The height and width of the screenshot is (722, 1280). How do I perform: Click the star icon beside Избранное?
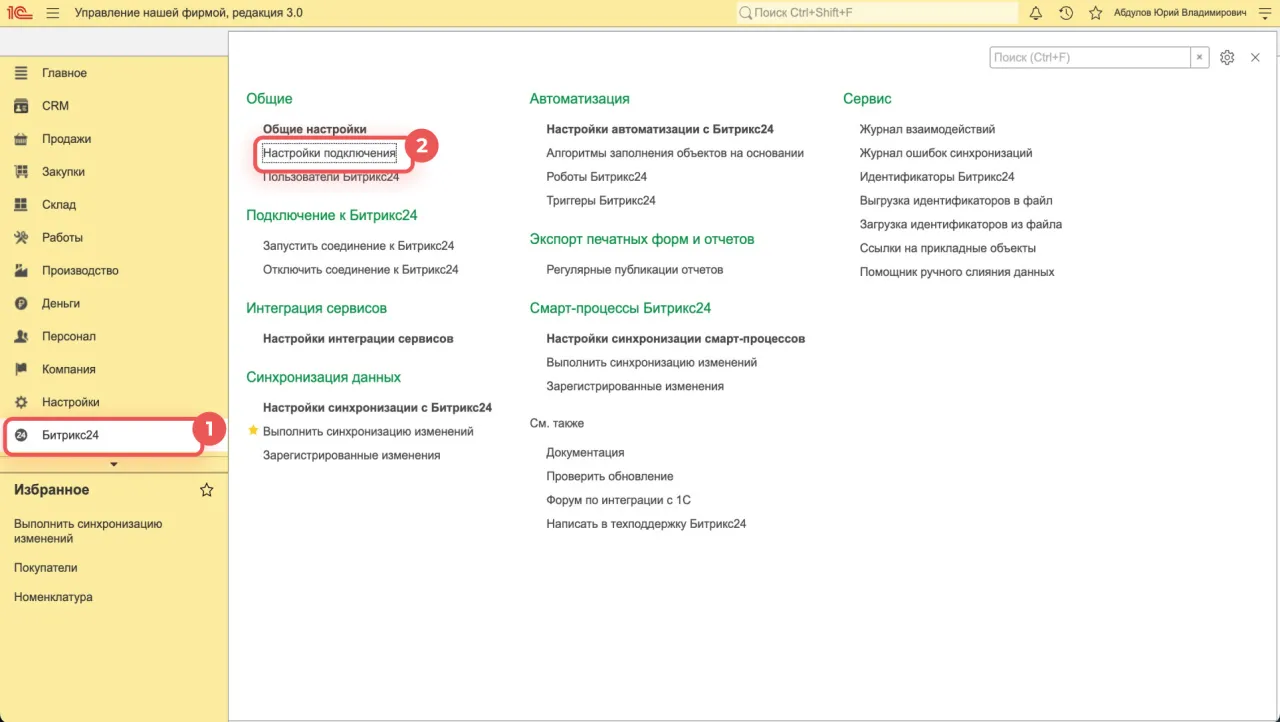coord(207,490)
